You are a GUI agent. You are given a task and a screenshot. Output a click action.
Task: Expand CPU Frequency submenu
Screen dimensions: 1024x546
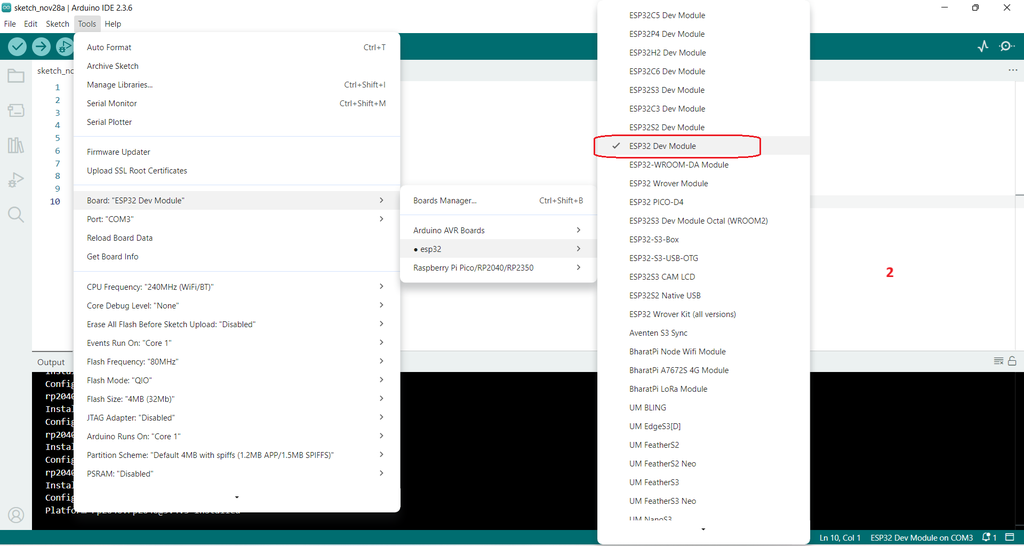click(x=236, y=287)
